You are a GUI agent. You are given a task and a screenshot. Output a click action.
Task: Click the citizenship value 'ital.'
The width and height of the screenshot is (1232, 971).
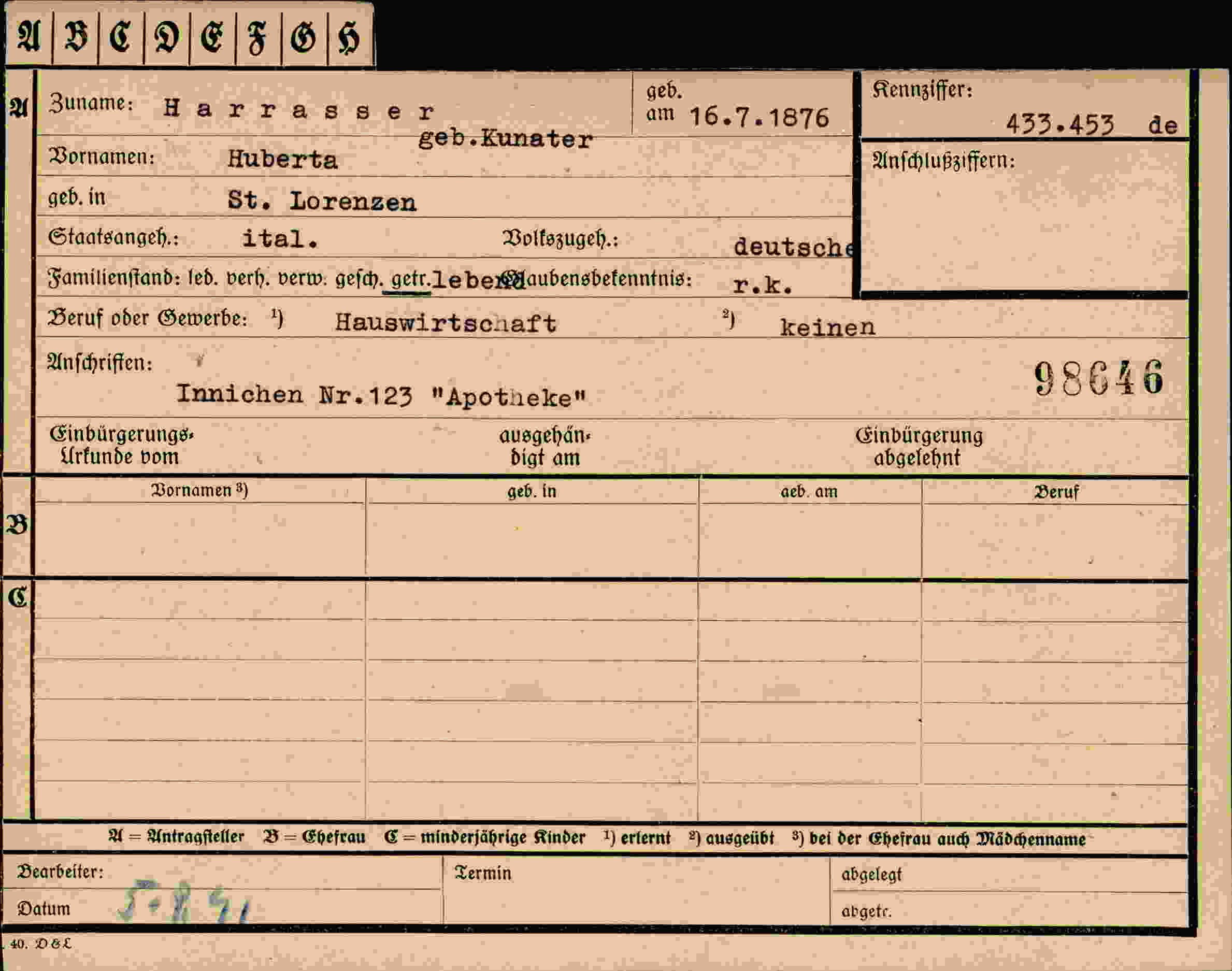(x=280, y=239)
